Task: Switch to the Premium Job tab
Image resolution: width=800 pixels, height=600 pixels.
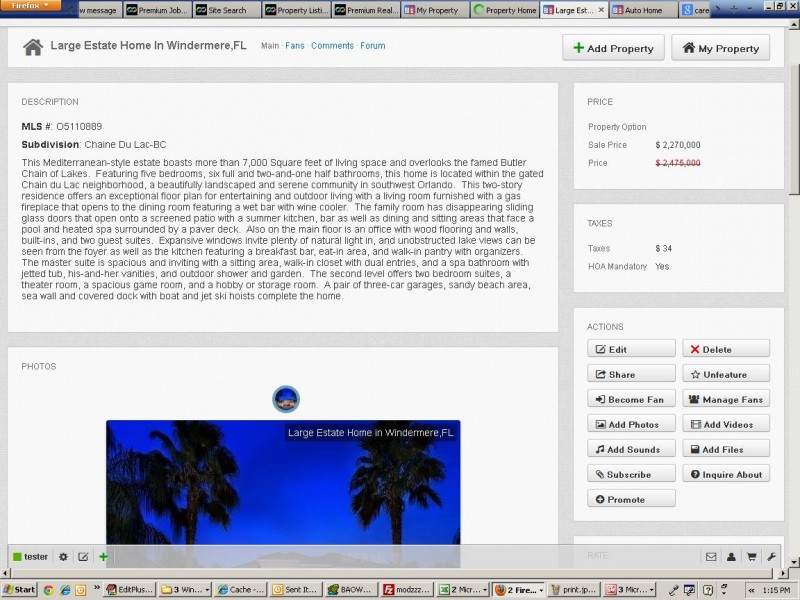Action: pyautogui.click(x=157, y=10)
